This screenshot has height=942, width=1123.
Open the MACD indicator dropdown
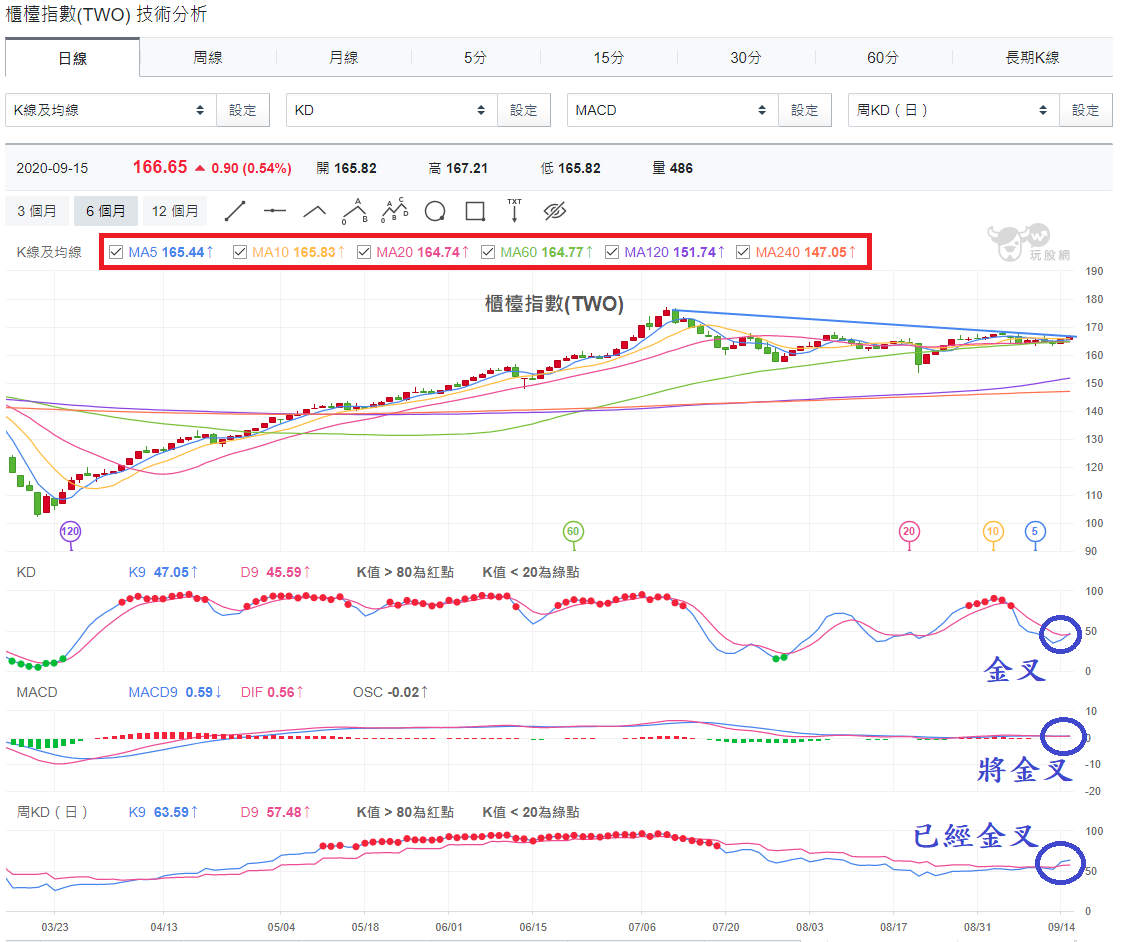pos(673,110)
